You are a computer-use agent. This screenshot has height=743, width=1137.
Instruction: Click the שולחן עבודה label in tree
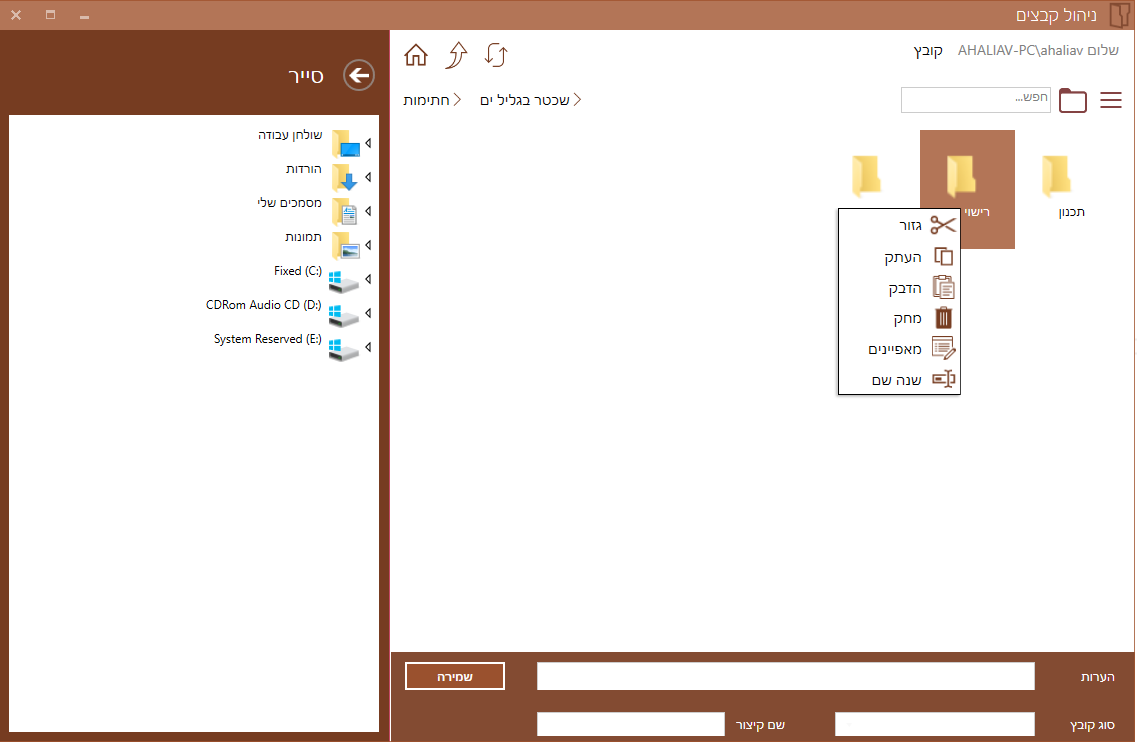(x=290, y=135)
